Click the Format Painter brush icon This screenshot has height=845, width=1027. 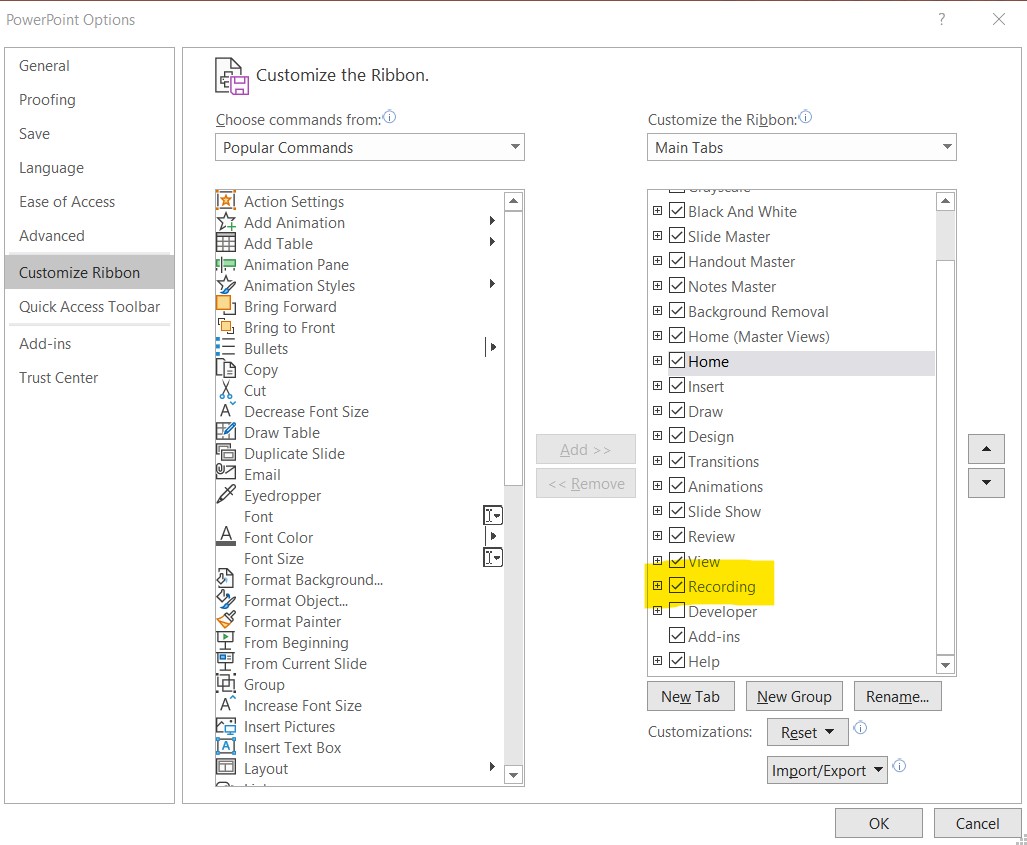[x=227, y=621]
